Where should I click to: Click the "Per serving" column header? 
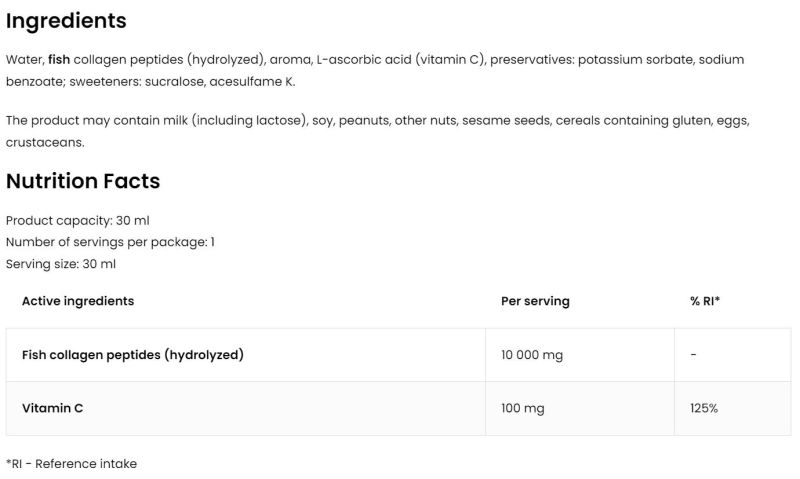point(535,301)
